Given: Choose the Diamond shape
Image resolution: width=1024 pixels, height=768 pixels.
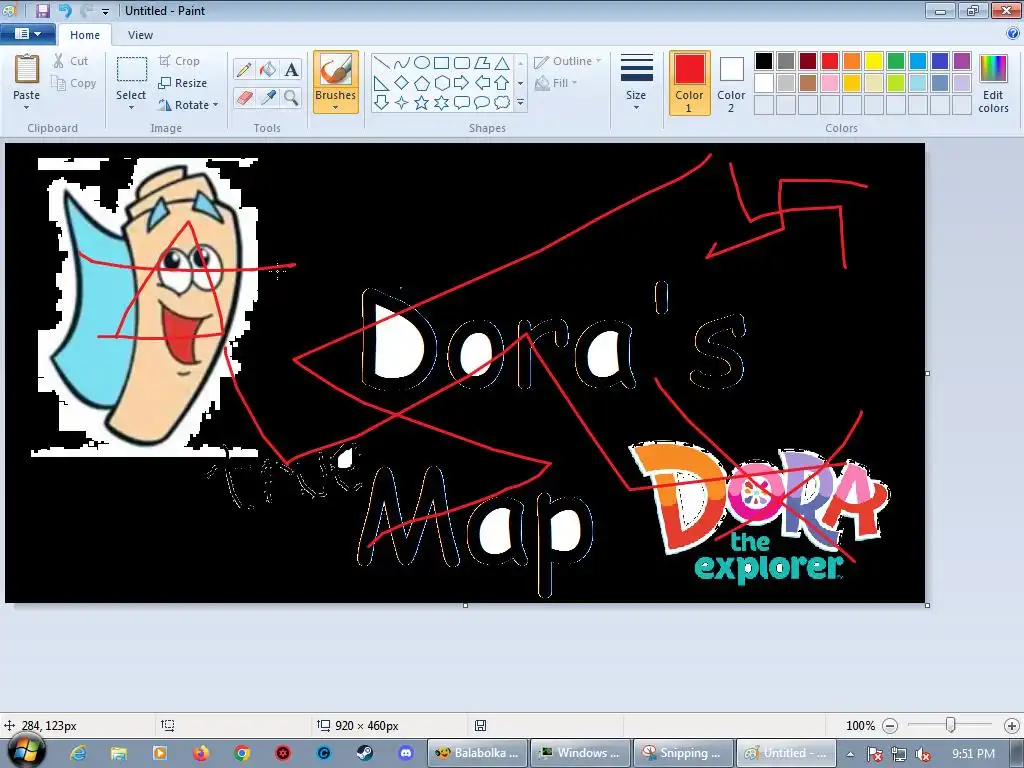Looking at the screenshot, I should [x=402, y=83].
